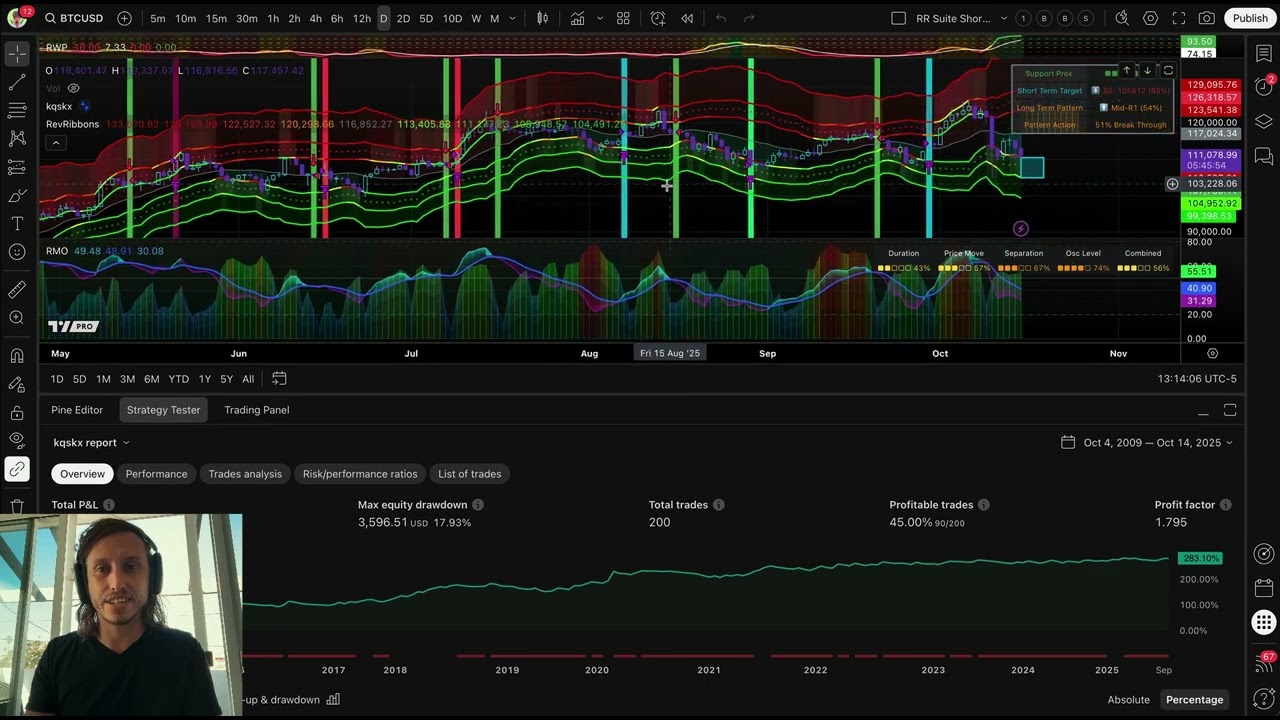Click the trash remove objects icon
The width and height of the screenshot is (1280, 720).
coord(17,506)
